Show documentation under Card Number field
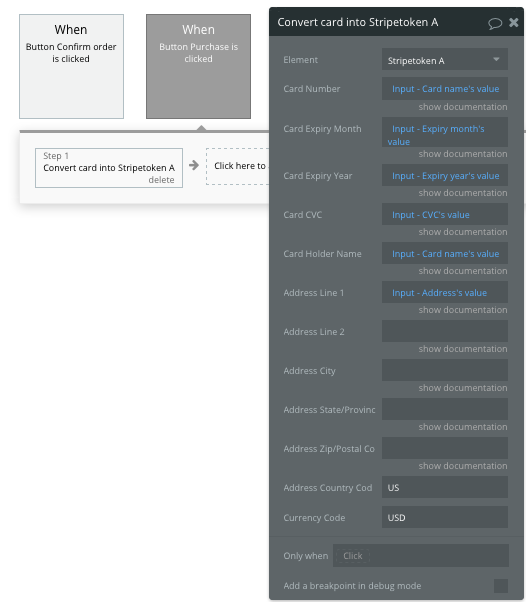526x602 pixels. [463, 107]
